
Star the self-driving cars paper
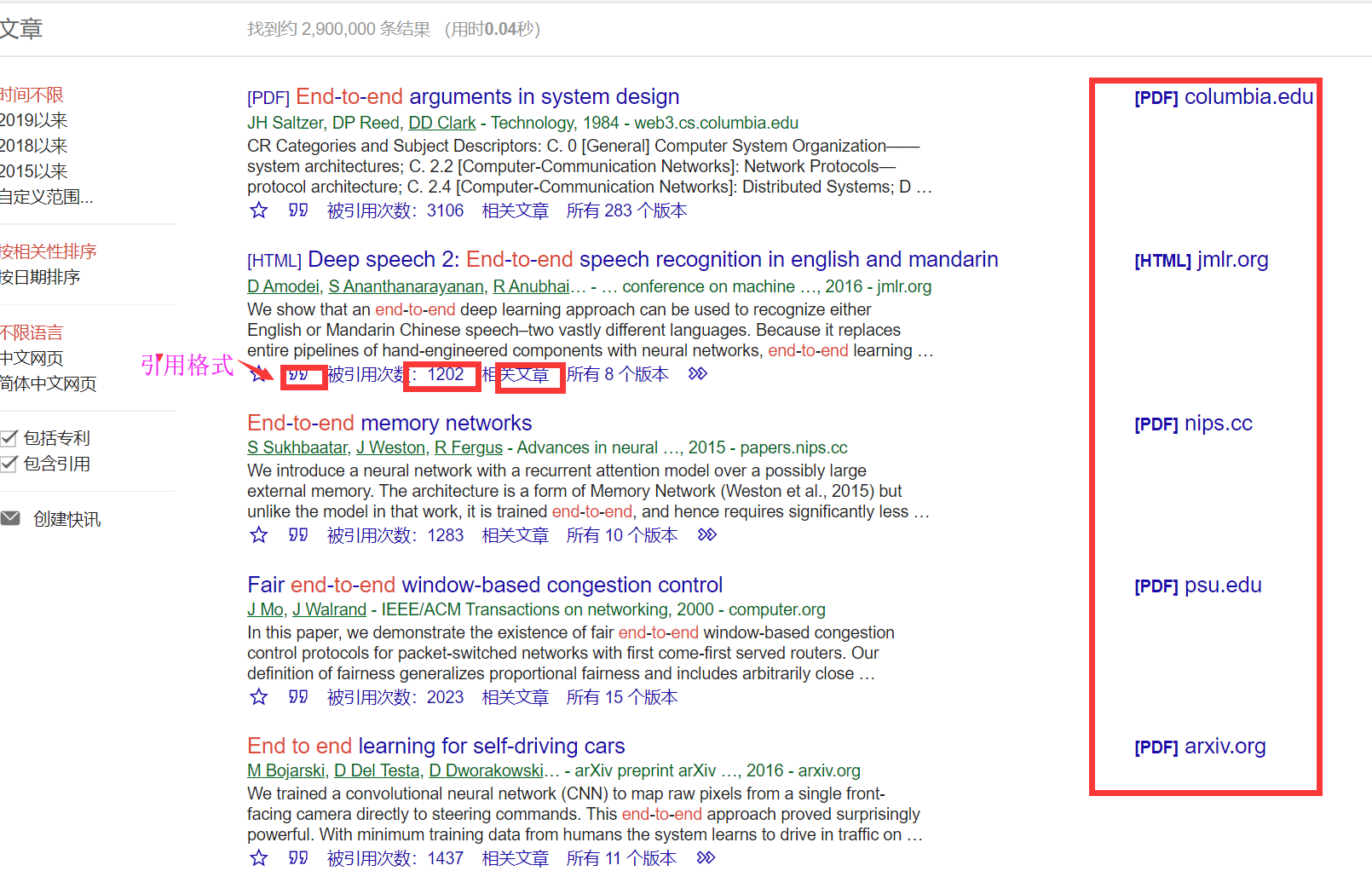tap(259, 858)
